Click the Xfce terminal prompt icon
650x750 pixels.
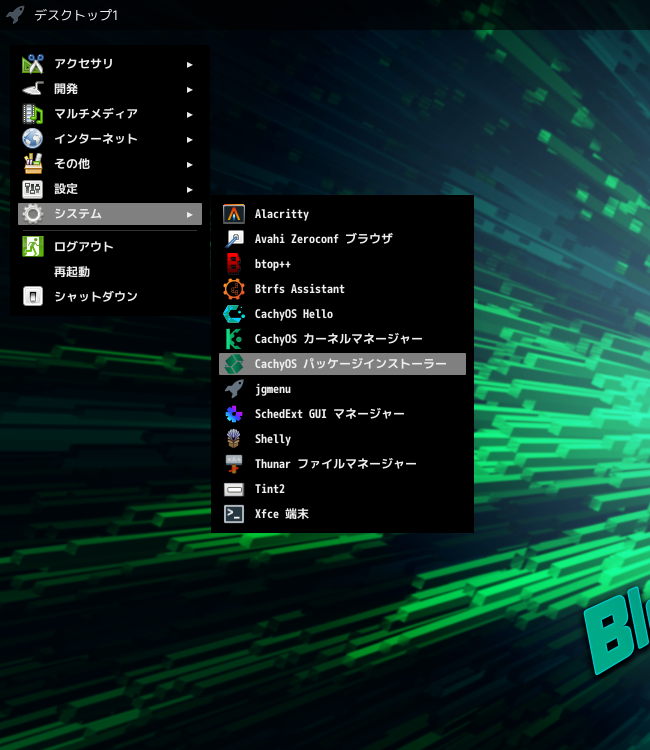point(234,514)
